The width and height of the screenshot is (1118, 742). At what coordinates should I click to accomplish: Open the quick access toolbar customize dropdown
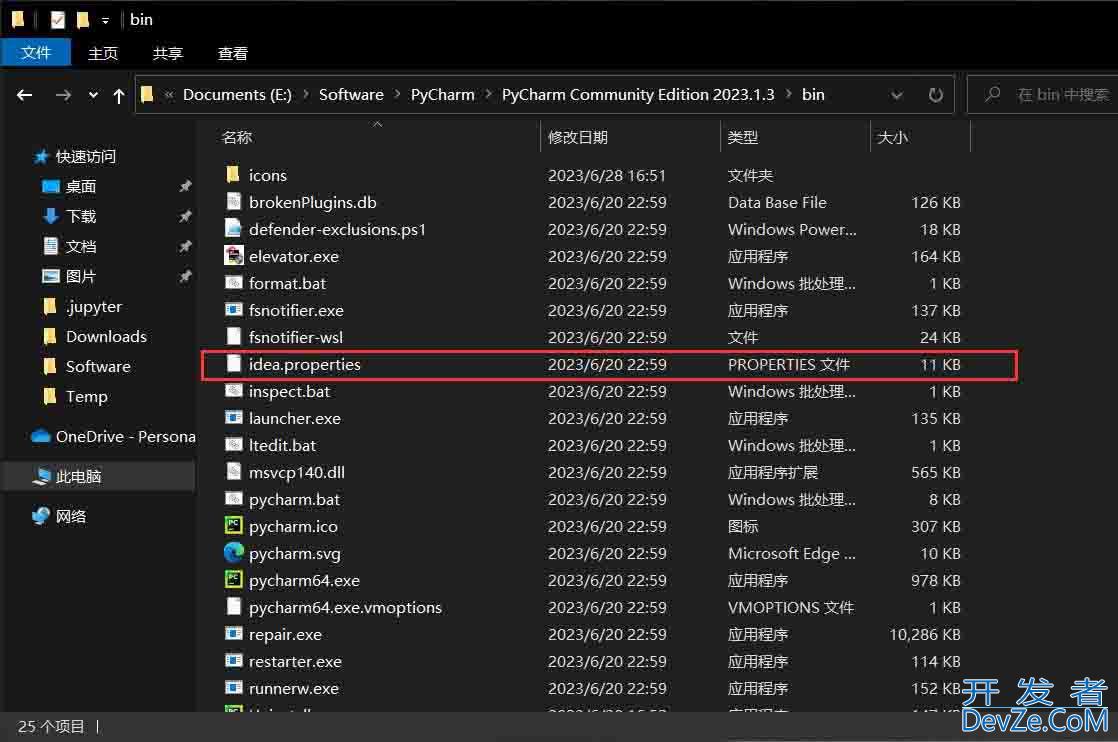click(105, 21)
